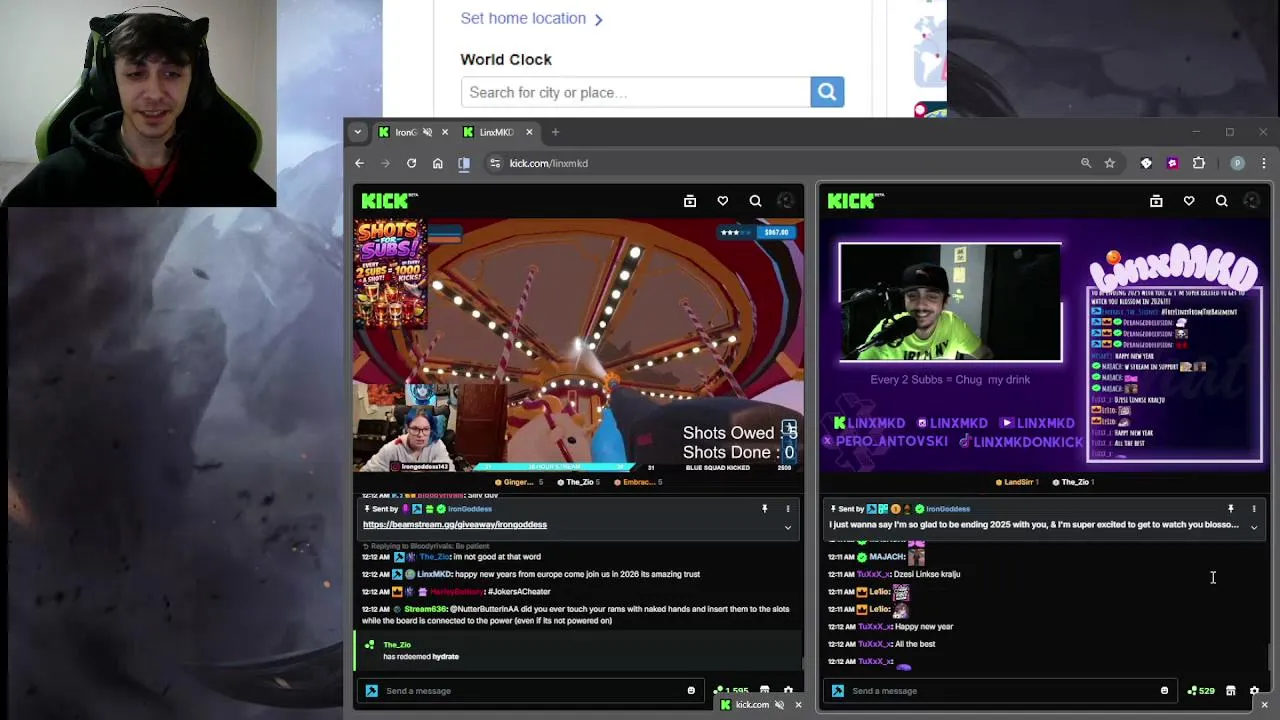The width and height of the screenshot is (1280, 720).
Task: Open Stream636's chat username
Action: 425,609
